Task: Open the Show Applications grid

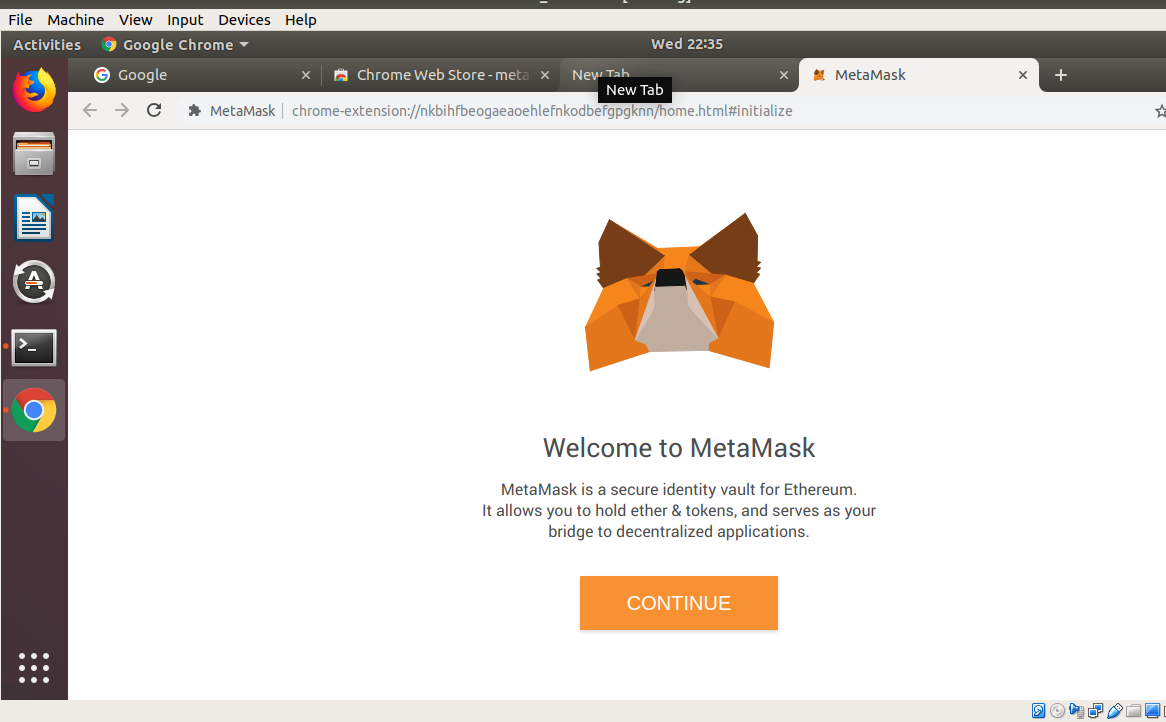Action: click(34, 668)
